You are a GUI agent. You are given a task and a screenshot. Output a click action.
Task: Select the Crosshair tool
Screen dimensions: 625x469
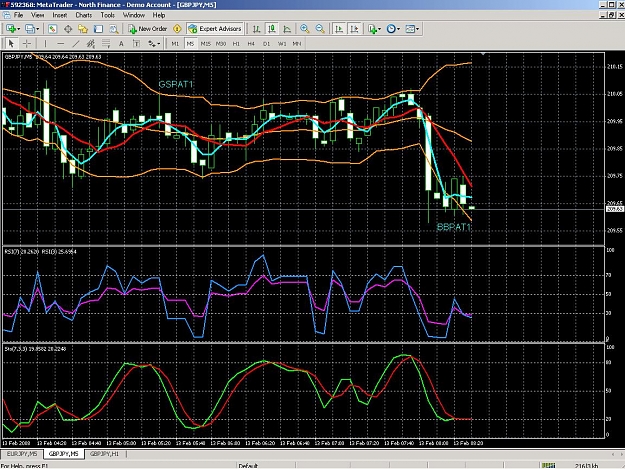(27, 43)
